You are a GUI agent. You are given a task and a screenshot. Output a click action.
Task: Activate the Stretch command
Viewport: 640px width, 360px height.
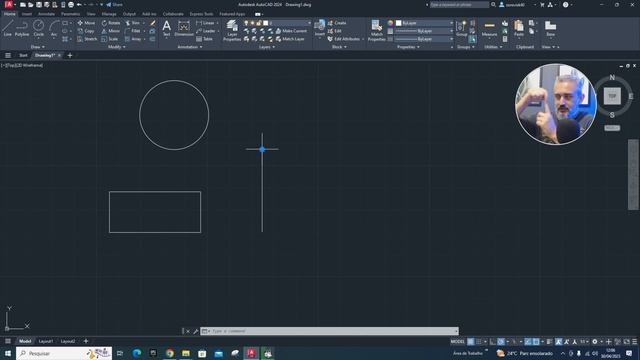pyautogui.click(x=87, y=39)
